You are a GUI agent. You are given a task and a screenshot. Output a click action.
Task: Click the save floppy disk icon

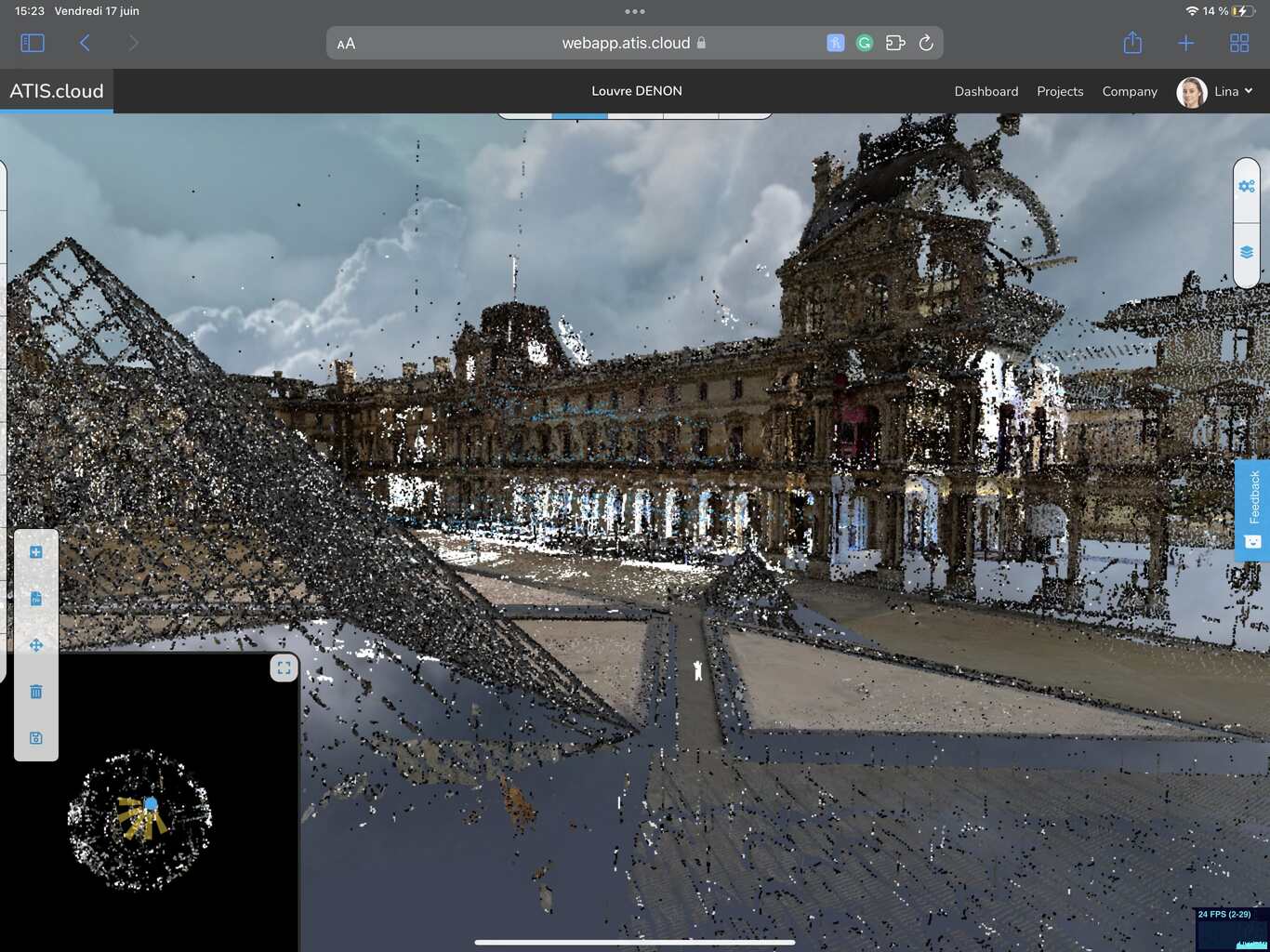(35, 737)
